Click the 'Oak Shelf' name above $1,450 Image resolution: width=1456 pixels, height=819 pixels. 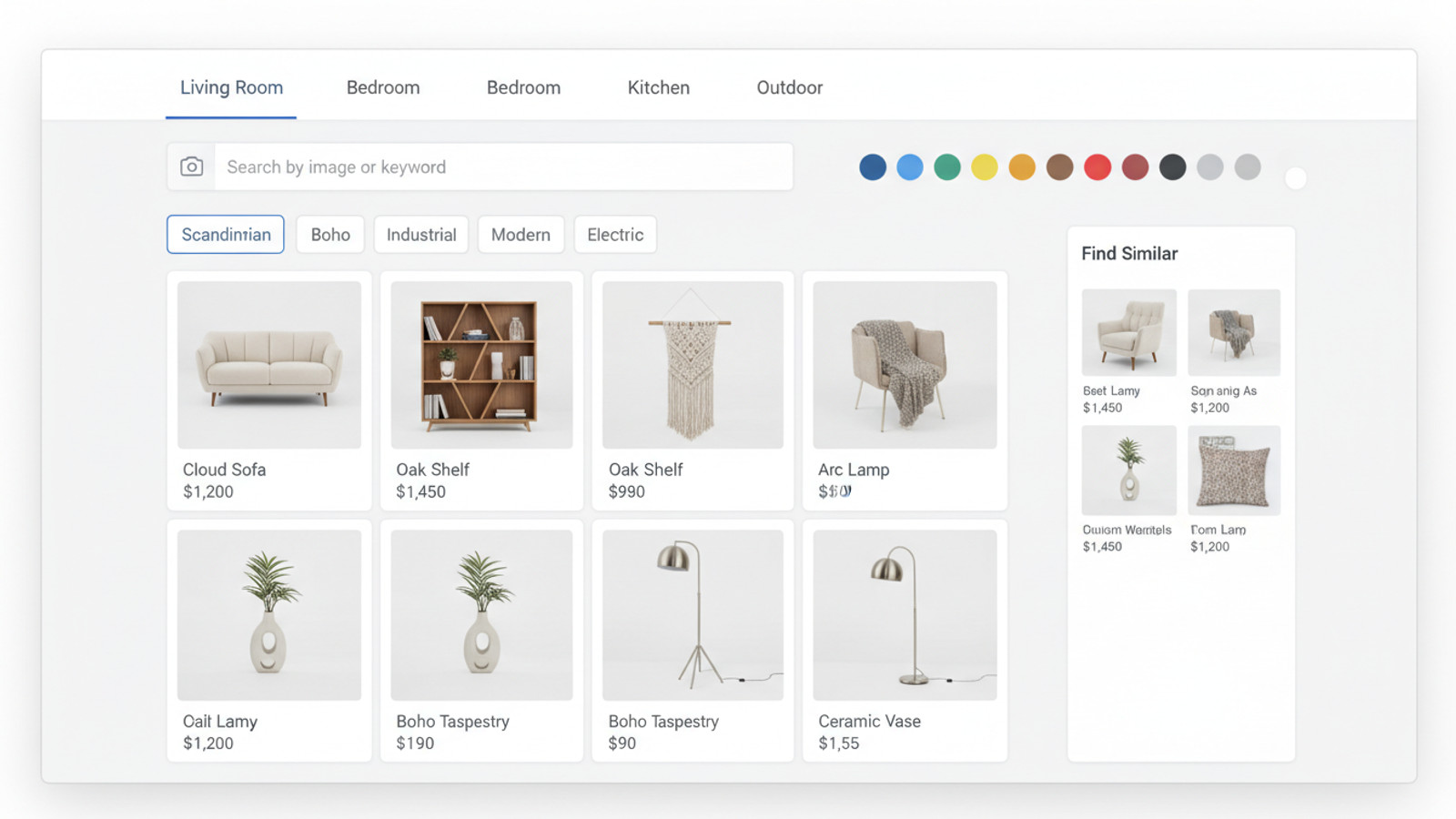[x=432, y=470]
